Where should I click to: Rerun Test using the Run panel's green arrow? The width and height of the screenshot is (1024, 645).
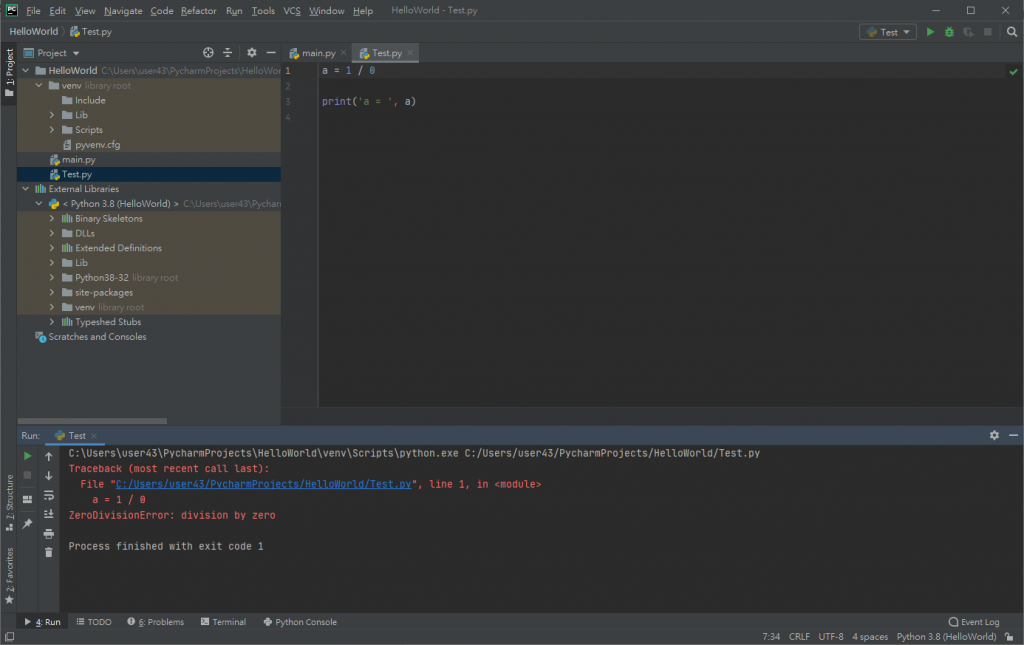click(x=28, y=456)
